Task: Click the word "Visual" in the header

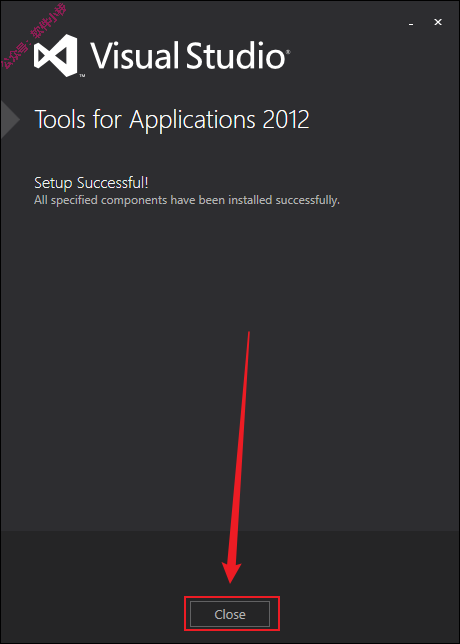Action: click(135, 54)
